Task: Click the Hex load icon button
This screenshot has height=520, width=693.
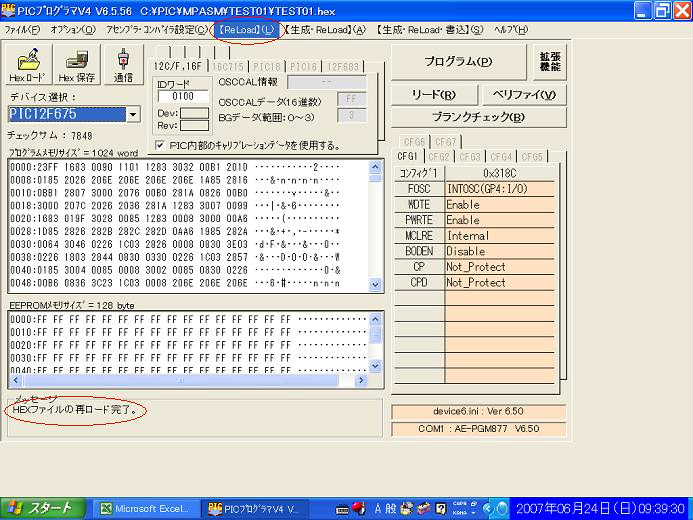Action: [x=27, y=65]
